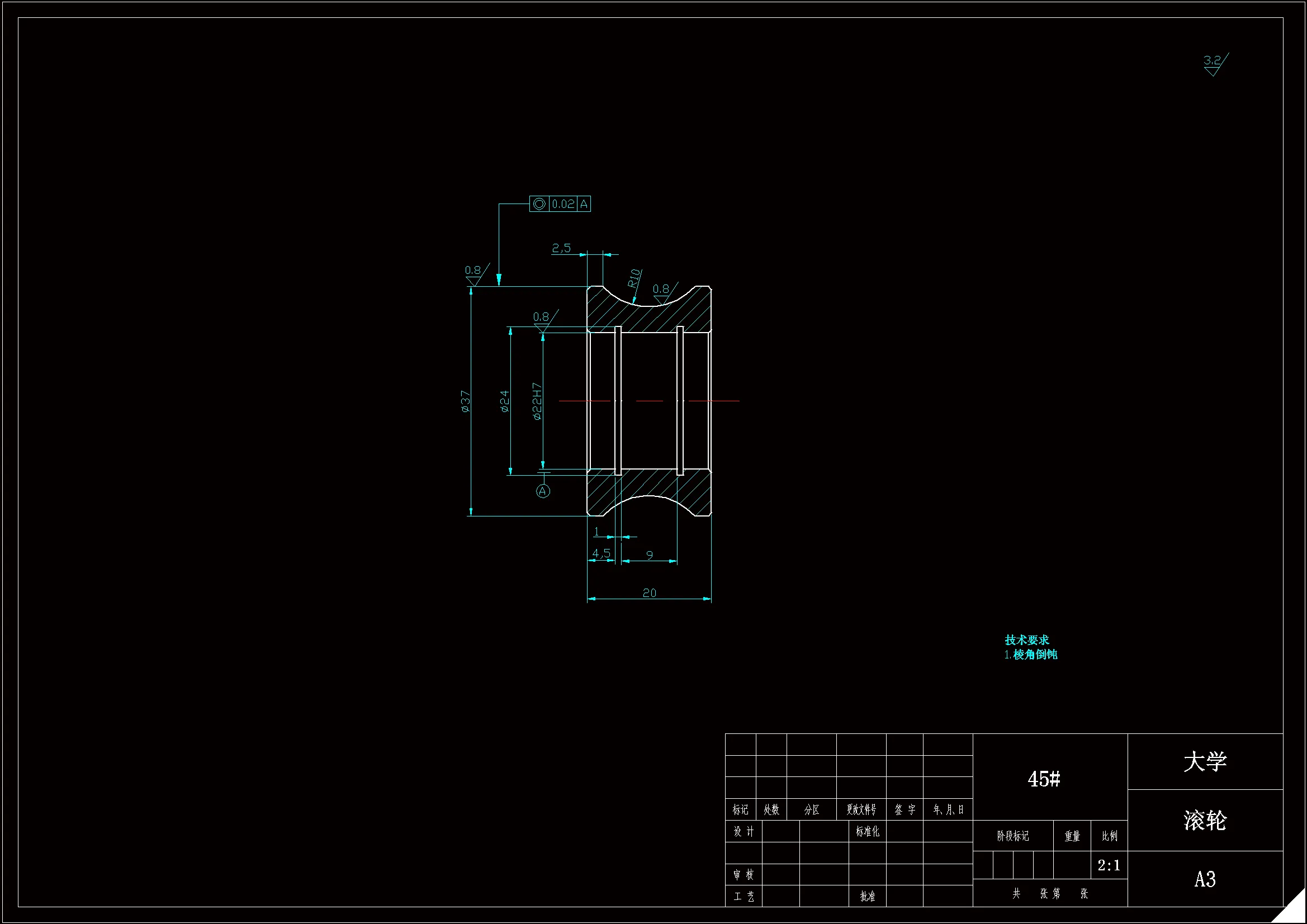Viewport: 1307px width, 924px height.
Task: Click the concentricity symbol in tolerance frame
Action: (x=539, y=204)
